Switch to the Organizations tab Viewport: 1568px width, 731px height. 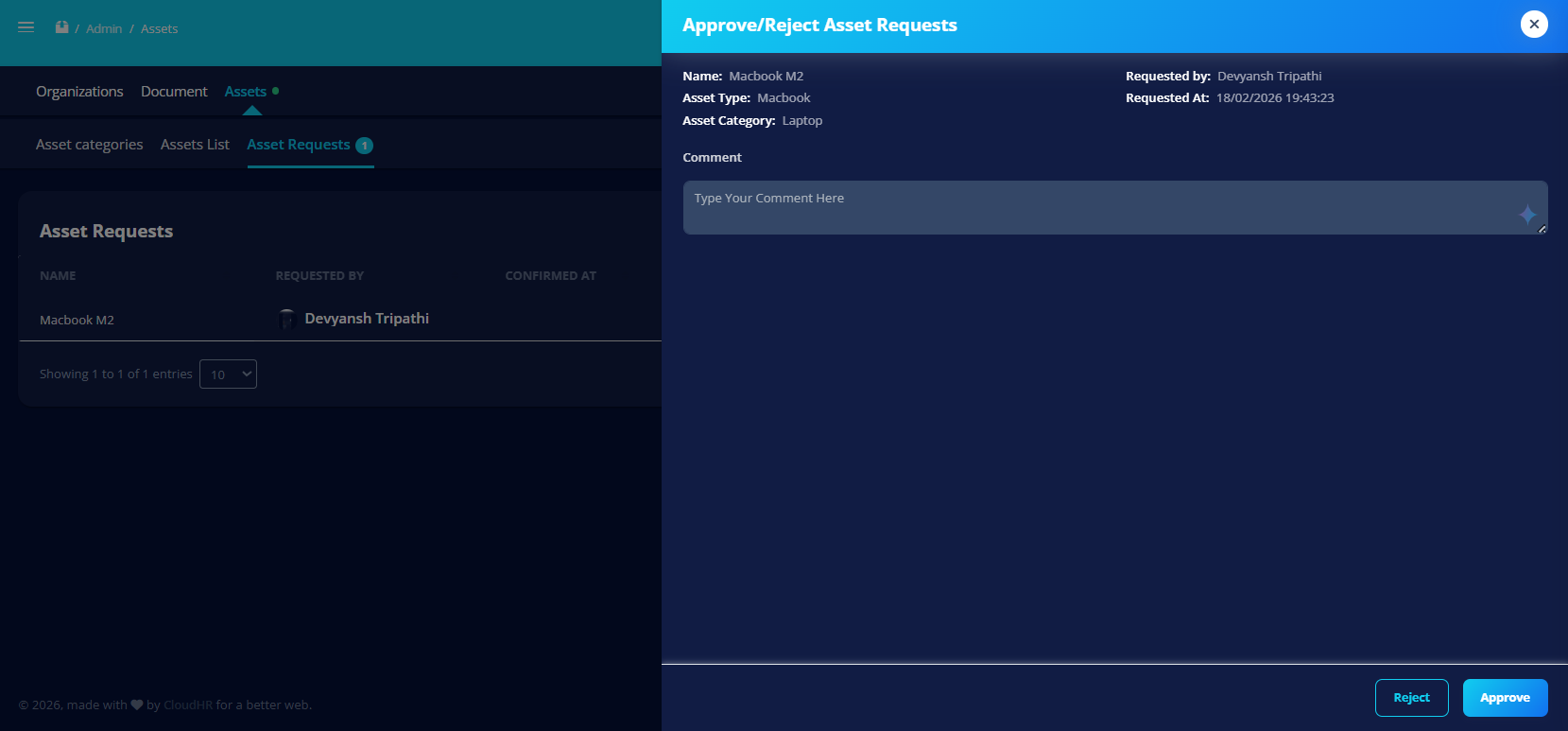(x=79, y=92)
